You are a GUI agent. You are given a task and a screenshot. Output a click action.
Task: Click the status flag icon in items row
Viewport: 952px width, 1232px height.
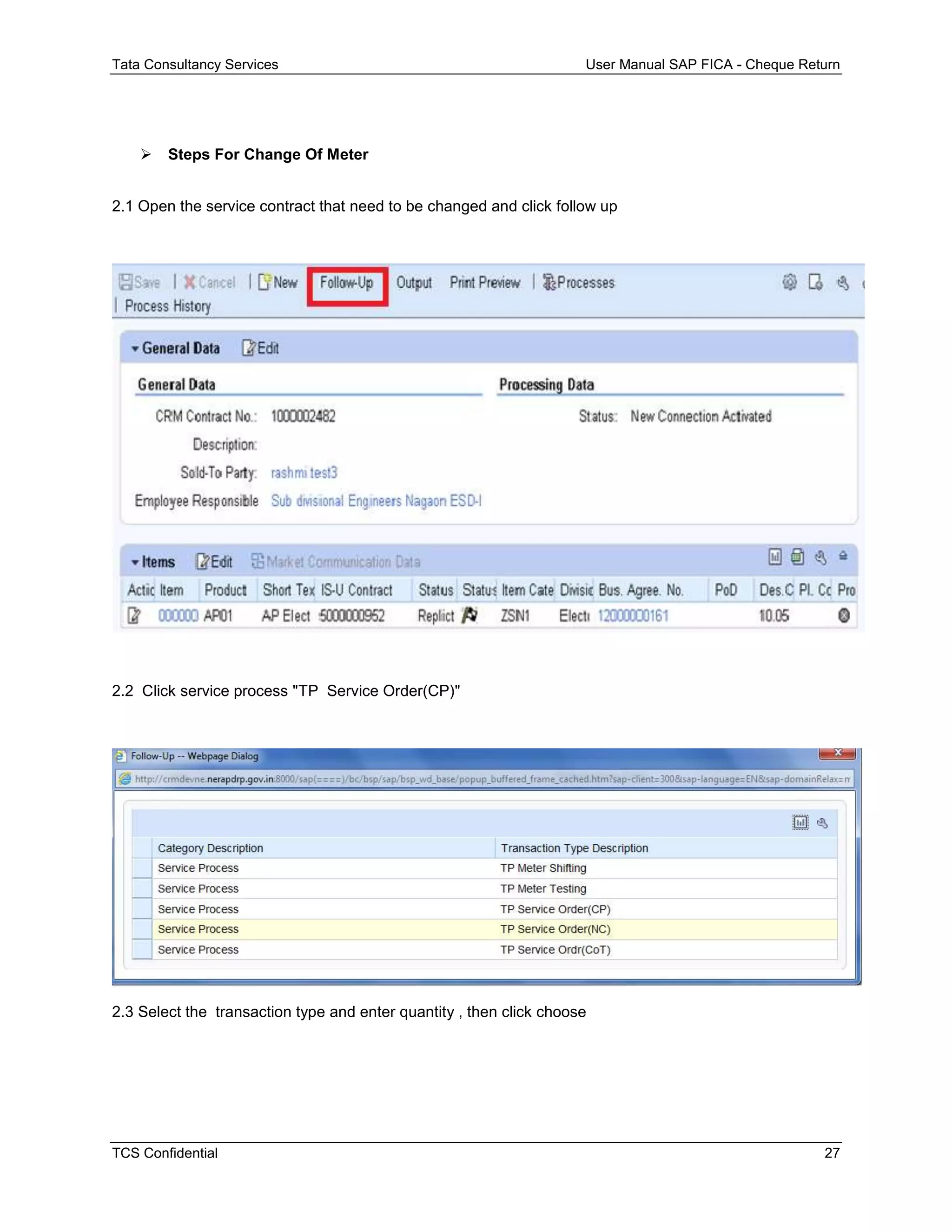coord(470,615)
